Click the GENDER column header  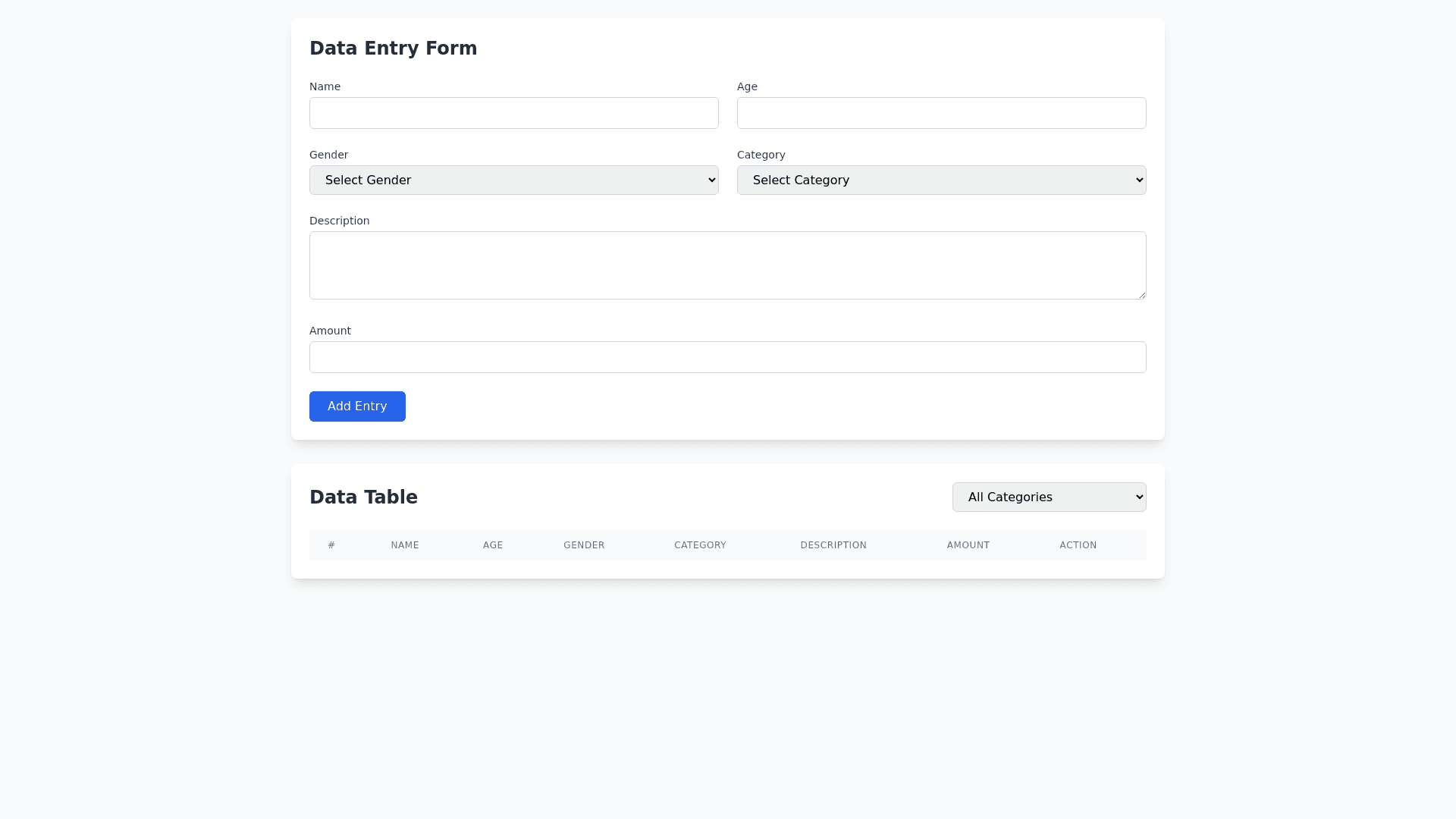click(x=584, y=545)
